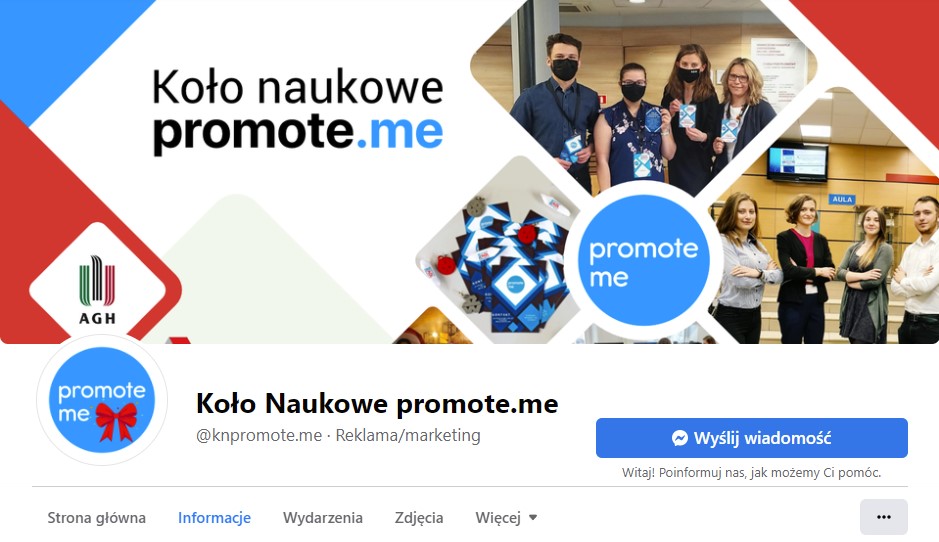939x542 pixels.
Task: Switch to the Wydarzenia tab
Action: (x=323, y=517)
